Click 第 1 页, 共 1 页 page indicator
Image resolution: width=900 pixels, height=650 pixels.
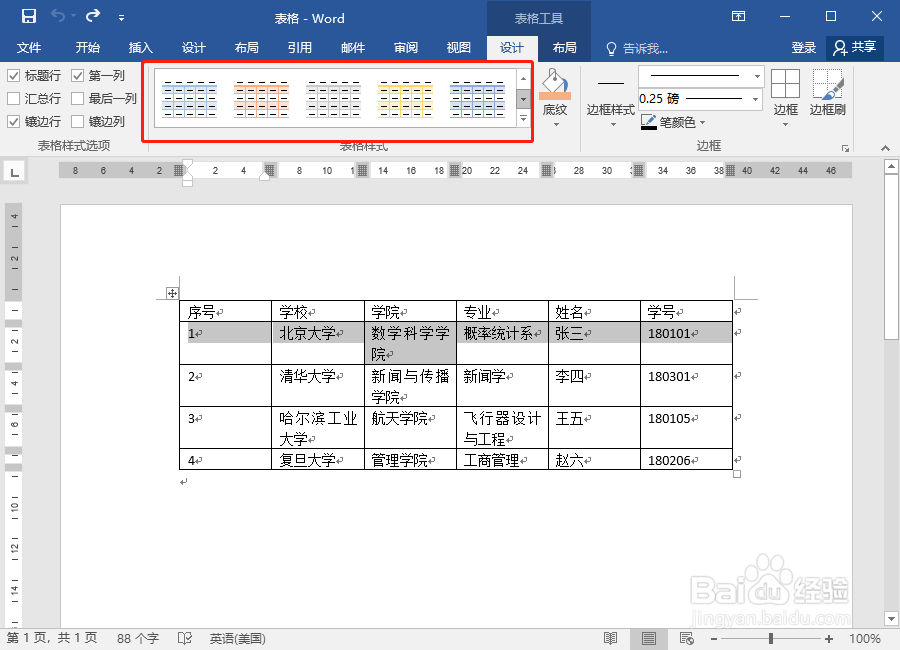[x=52, y=639]
